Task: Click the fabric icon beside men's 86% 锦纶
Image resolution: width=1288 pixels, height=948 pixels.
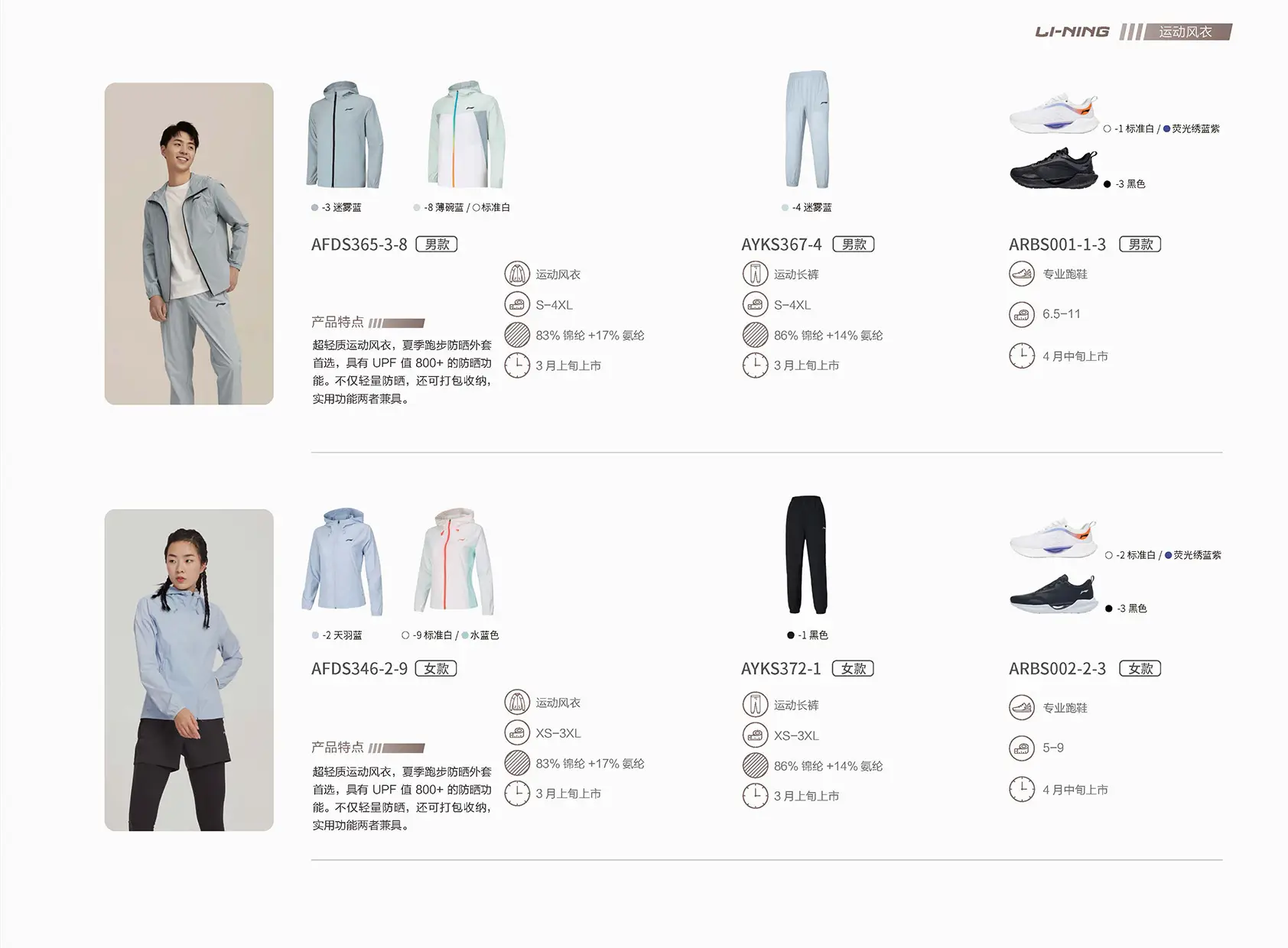Action: point(755,335)
